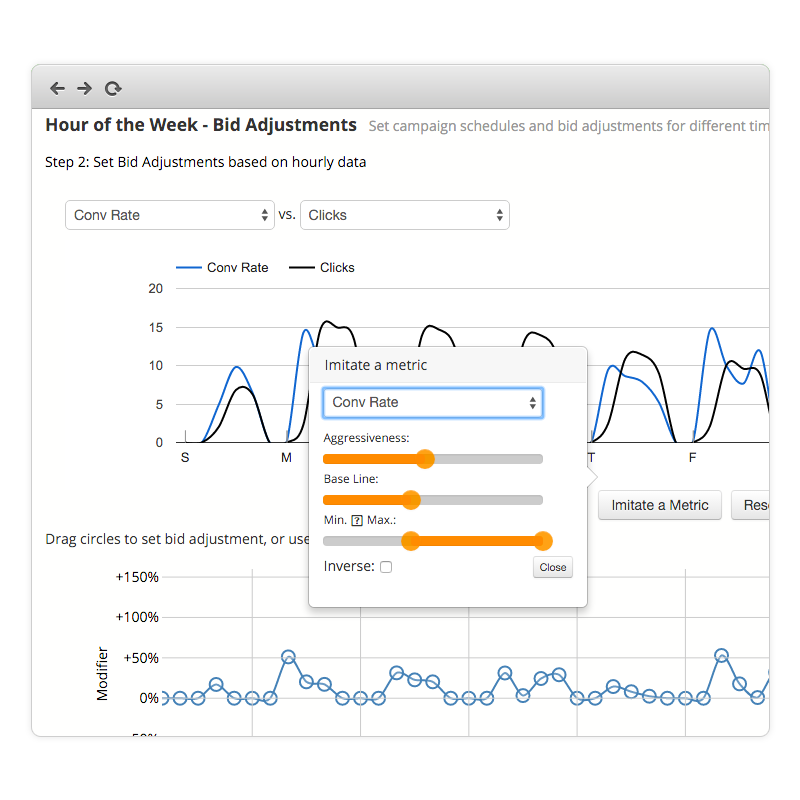Click the Imitate a Metric button
Screen dimensions: 800x800
(659, 505)
